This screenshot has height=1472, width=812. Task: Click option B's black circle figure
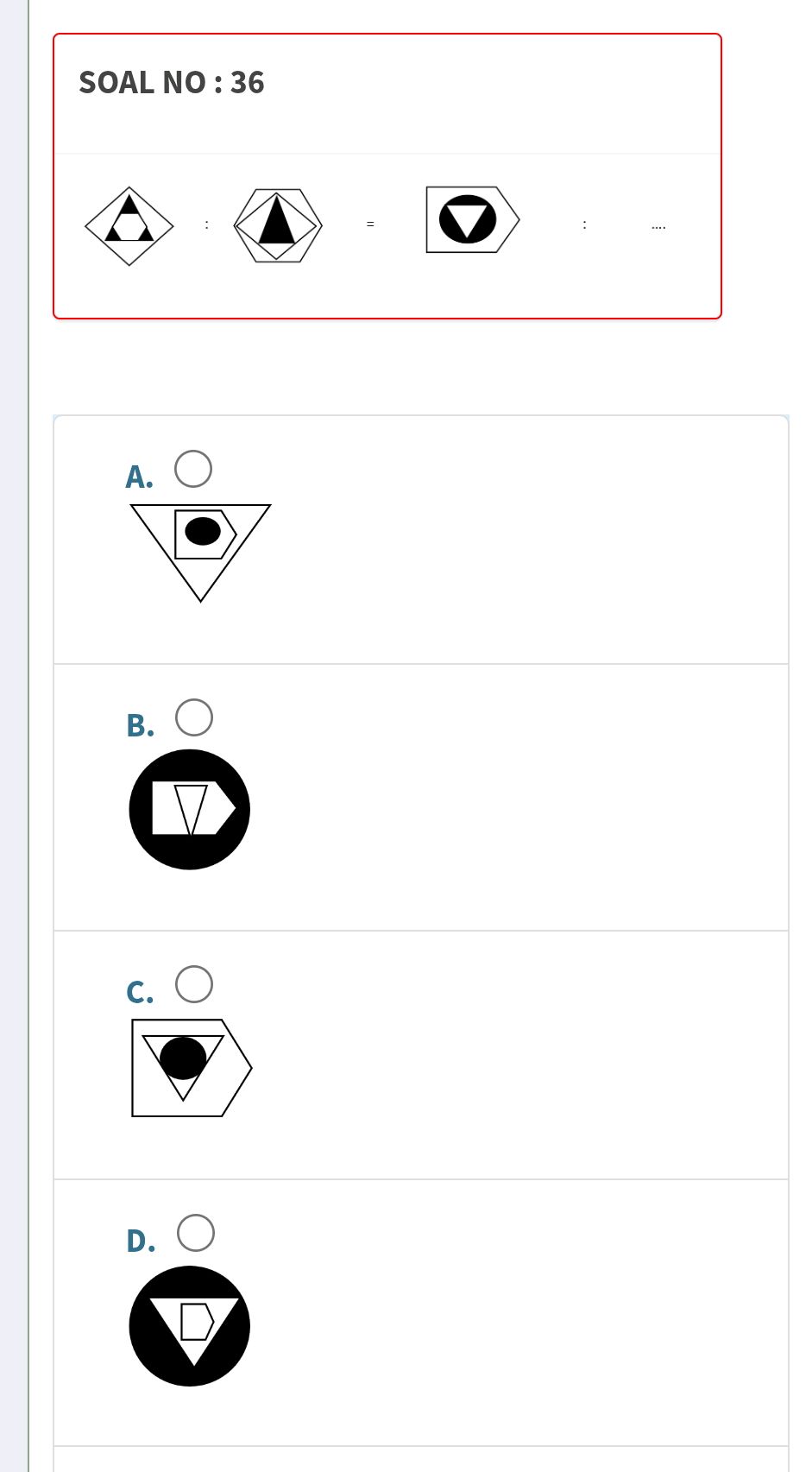(189, 808)
